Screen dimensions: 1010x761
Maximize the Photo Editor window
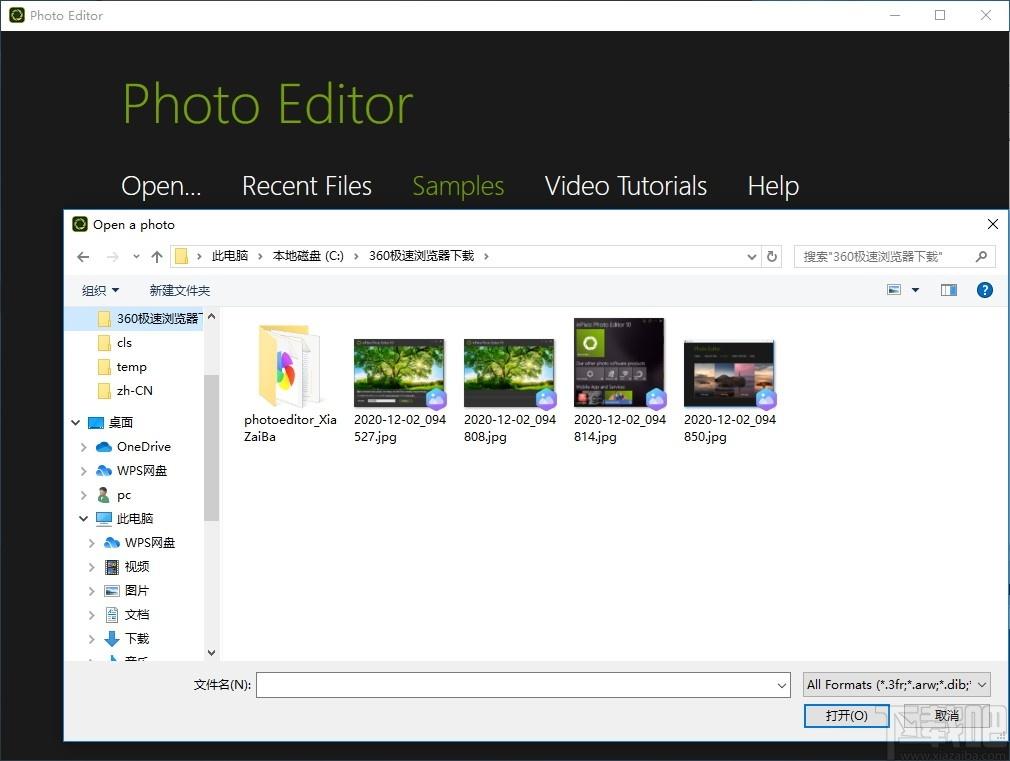tap(940, 15)
